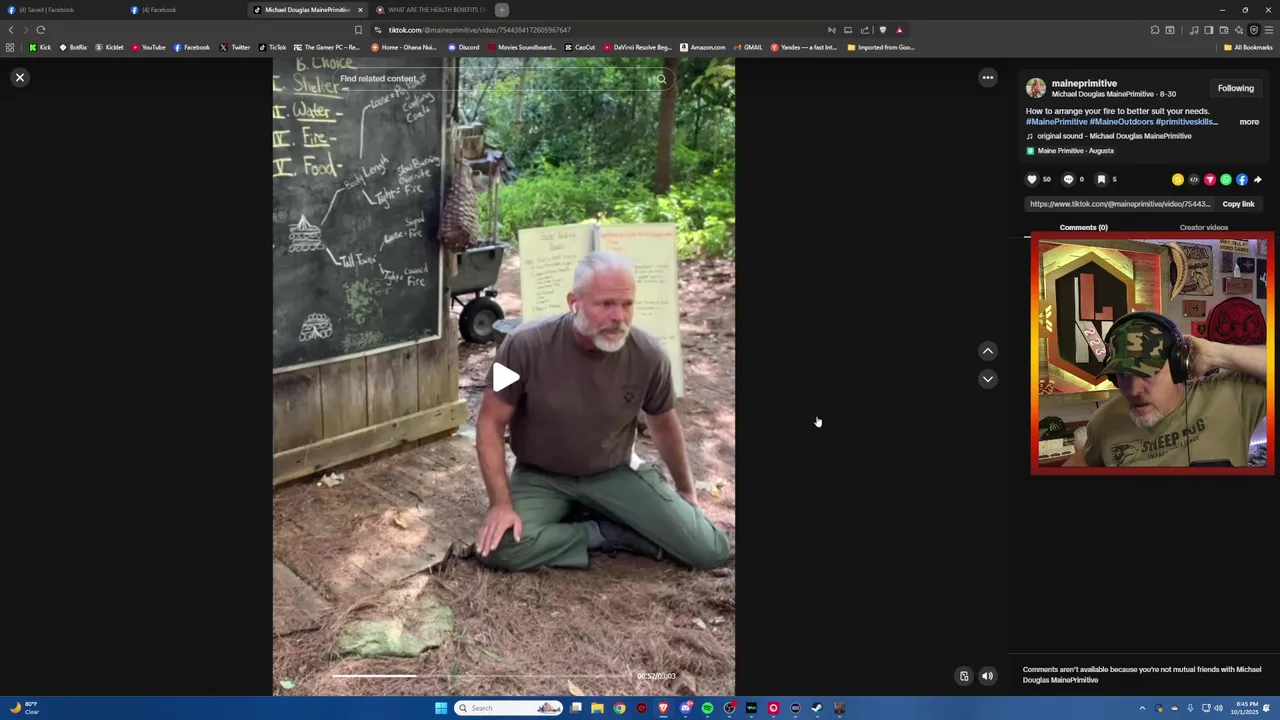Open File Explorer from the taskbar
1280x720 pixels.
point(597,708)
